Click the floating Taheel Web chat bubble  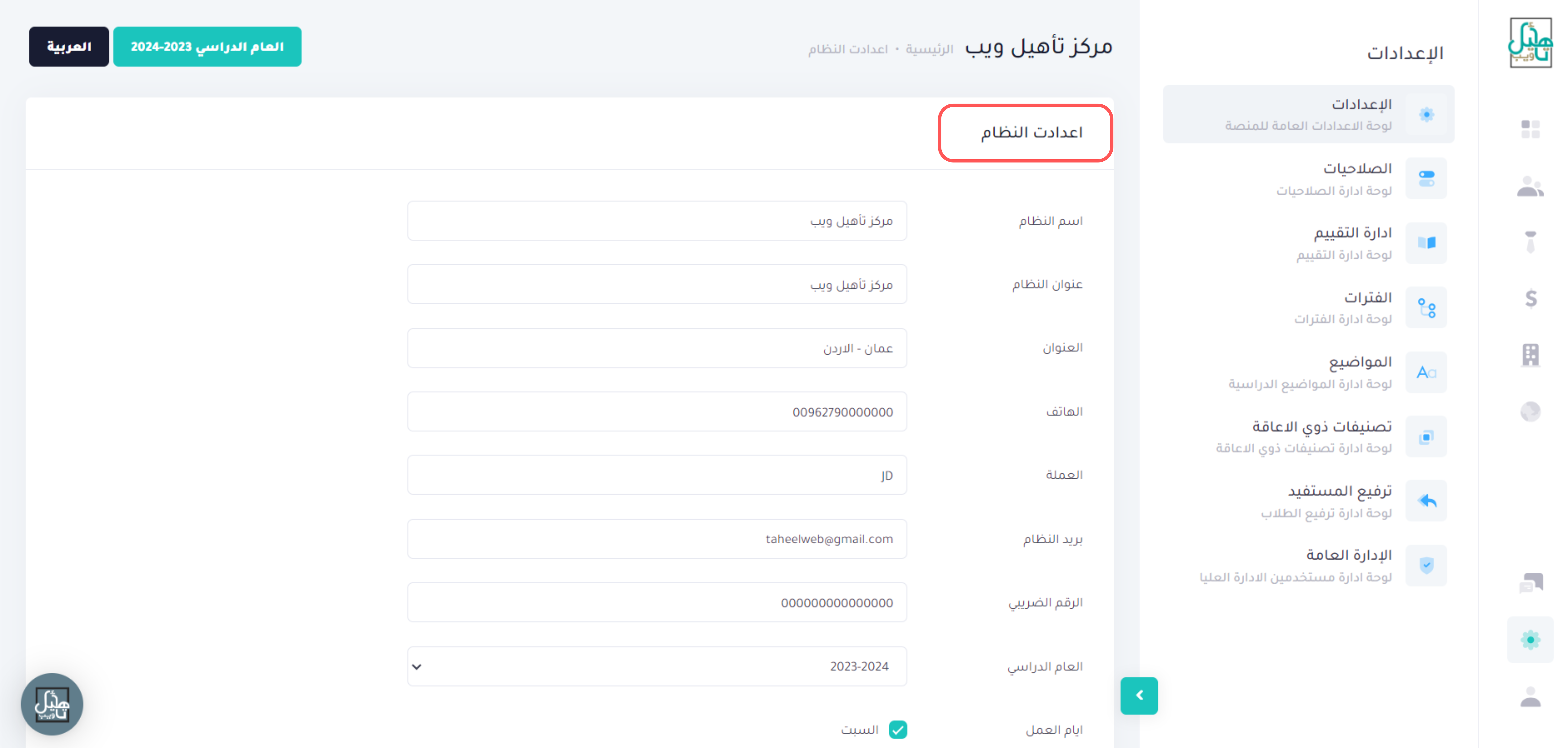52,704
